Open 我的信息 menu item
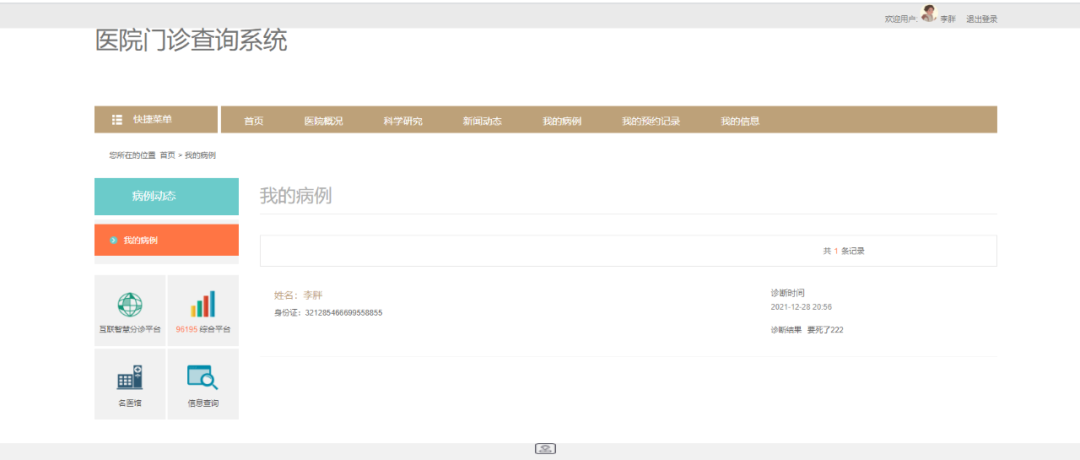This screenshot has height=460, width=1080. tap(740, 121)
